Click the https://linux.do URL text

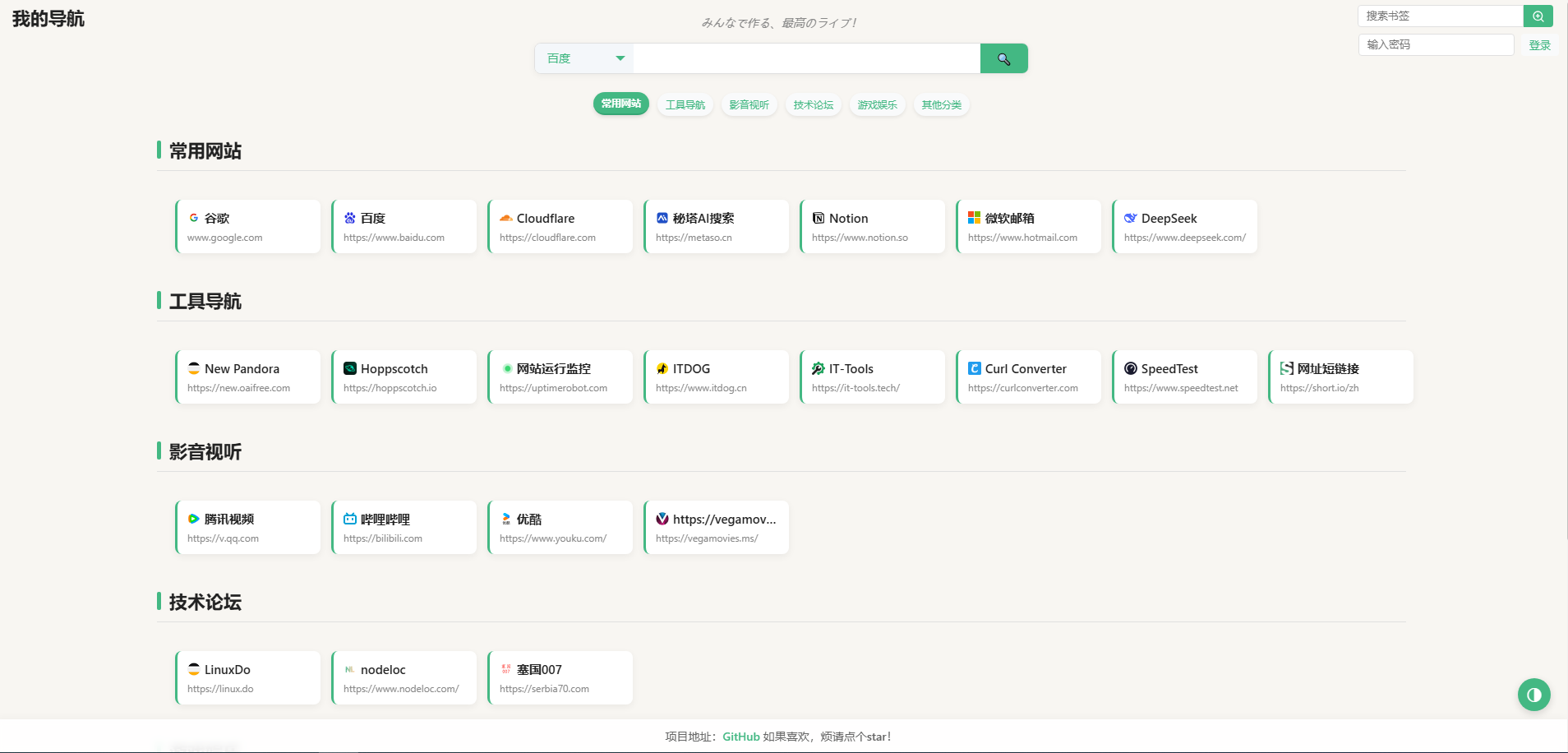(220, 689)
